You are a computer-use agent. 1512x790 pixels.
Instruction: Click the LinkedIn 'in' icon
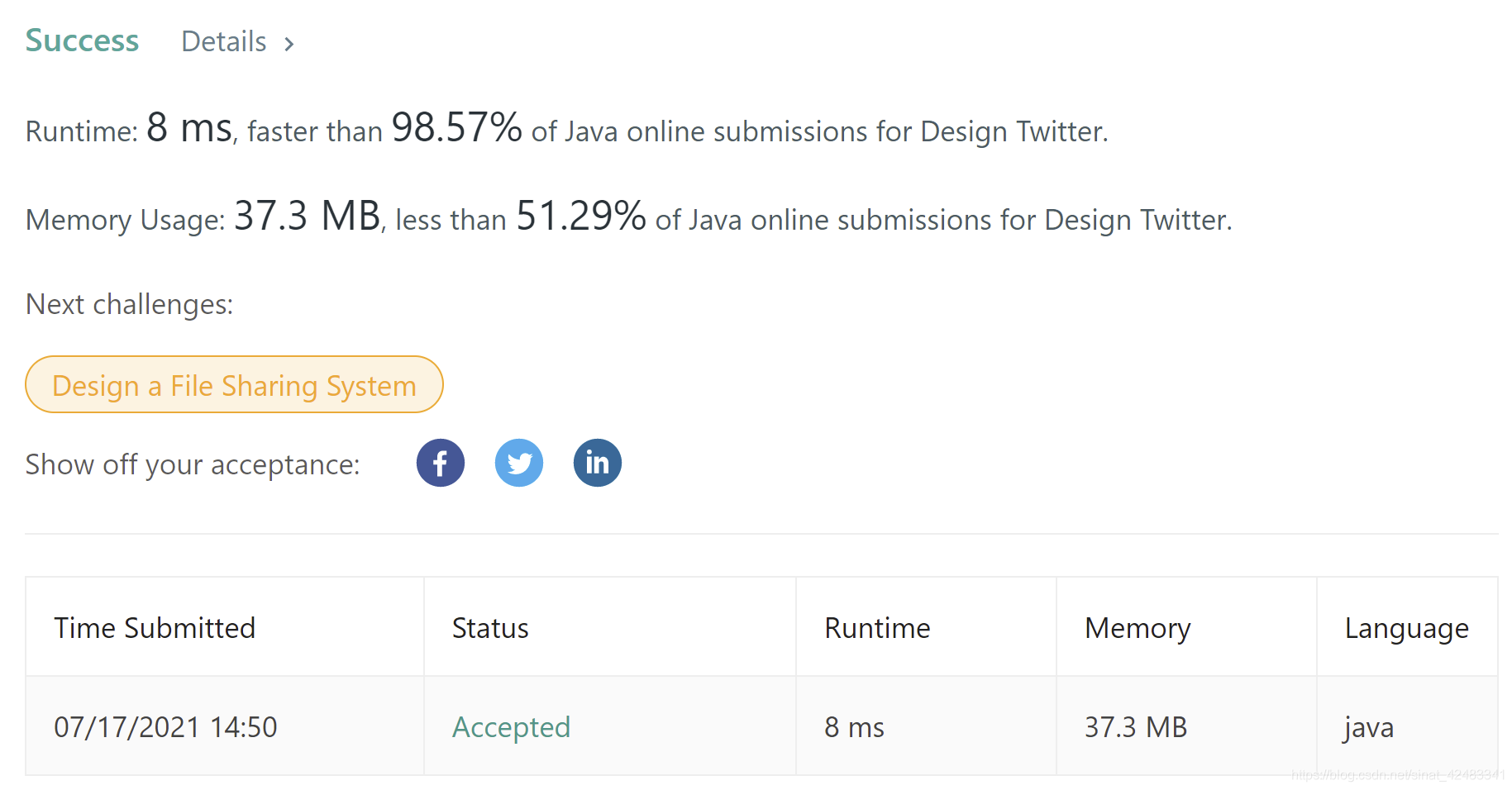tap(597, 463)
